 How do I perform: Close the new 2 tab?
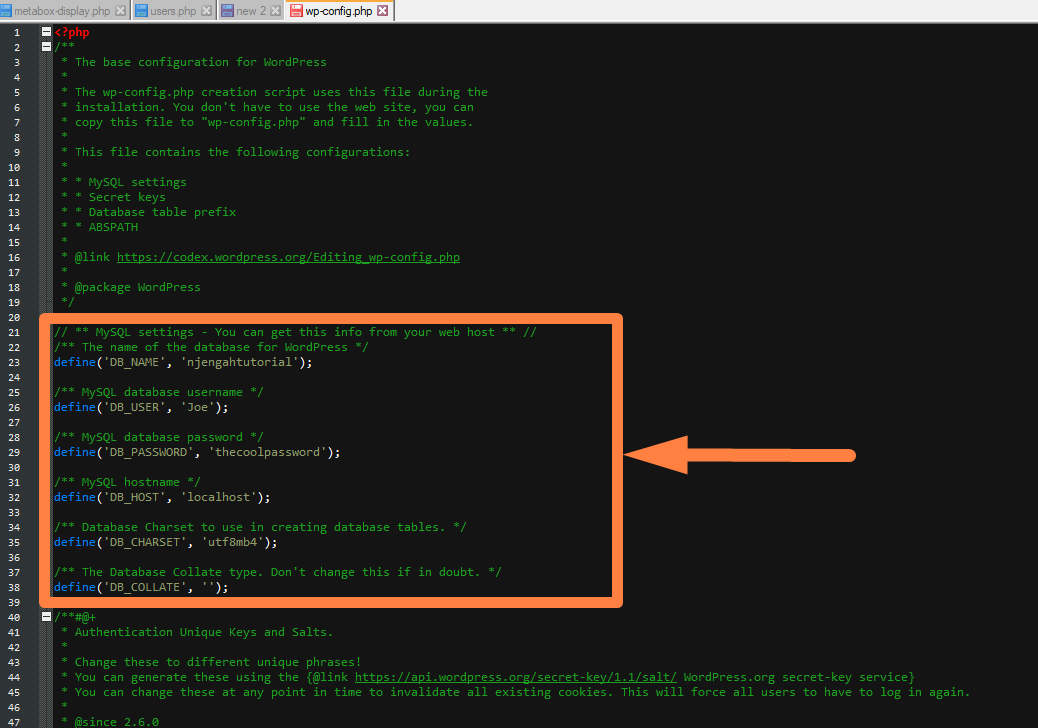(275, 11)
